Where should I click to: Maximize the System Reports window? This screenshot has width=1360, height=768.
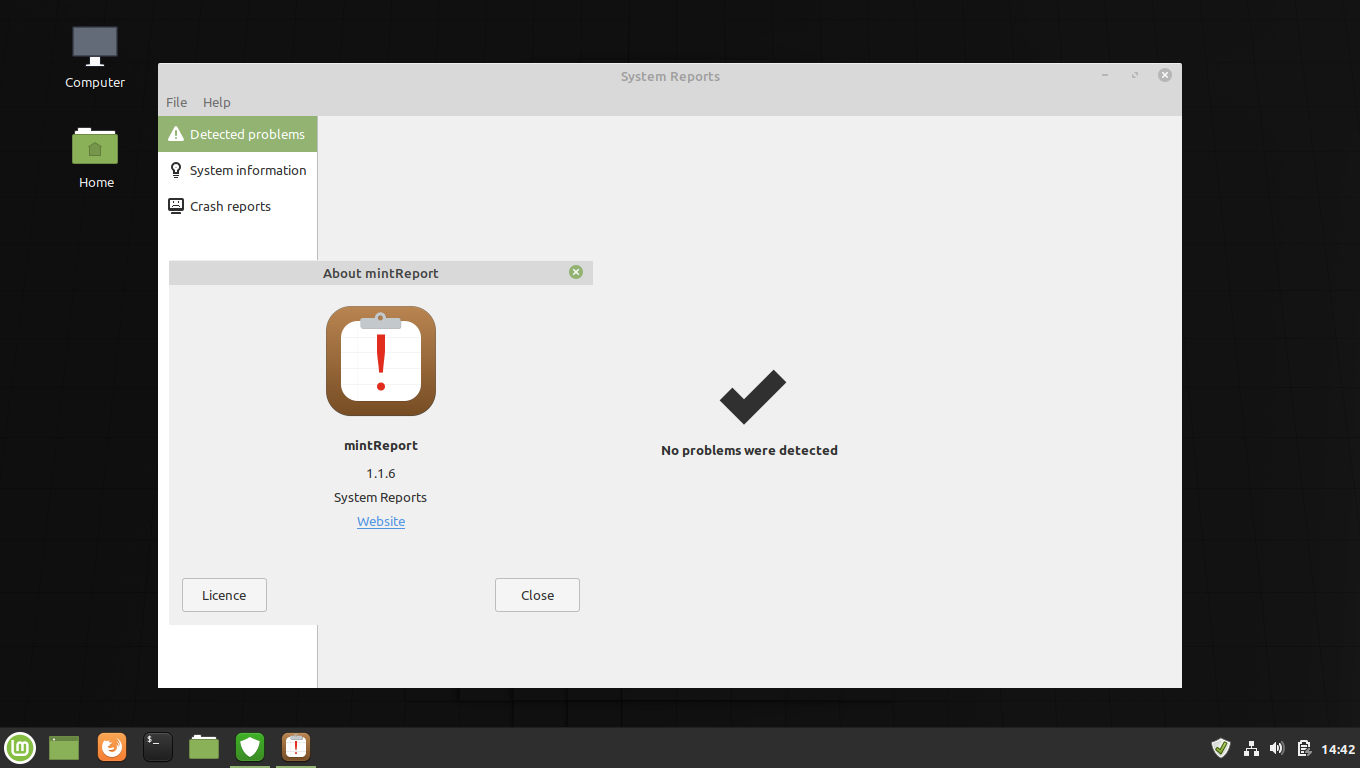click(x=1135, y=75)
